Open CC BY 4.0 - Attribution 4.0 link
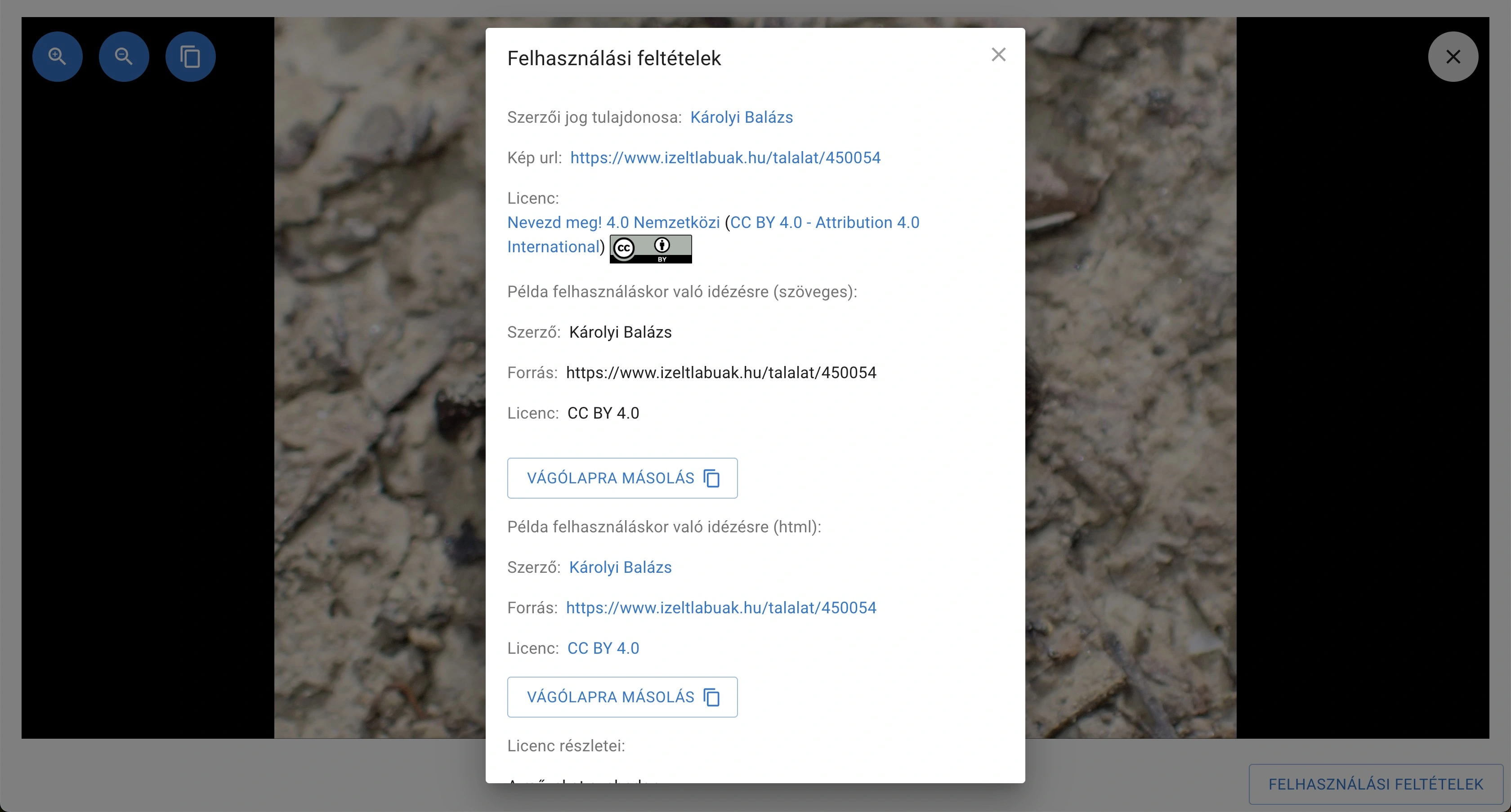 tap(824, 223)
